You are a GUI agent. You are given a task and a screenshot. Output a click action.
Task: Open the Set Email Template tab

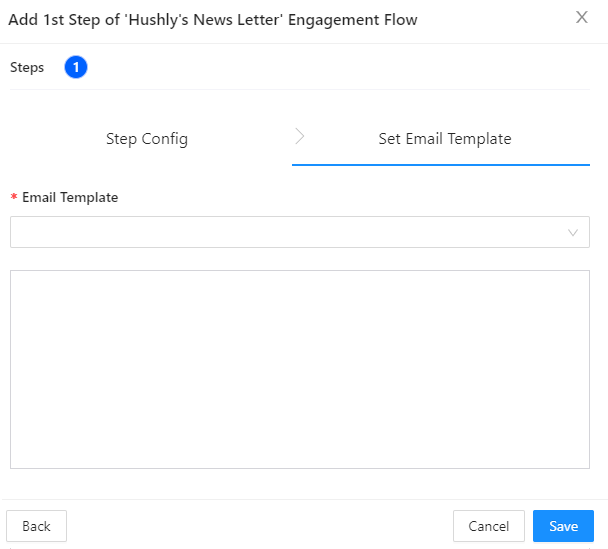click(x=445, y=139)
